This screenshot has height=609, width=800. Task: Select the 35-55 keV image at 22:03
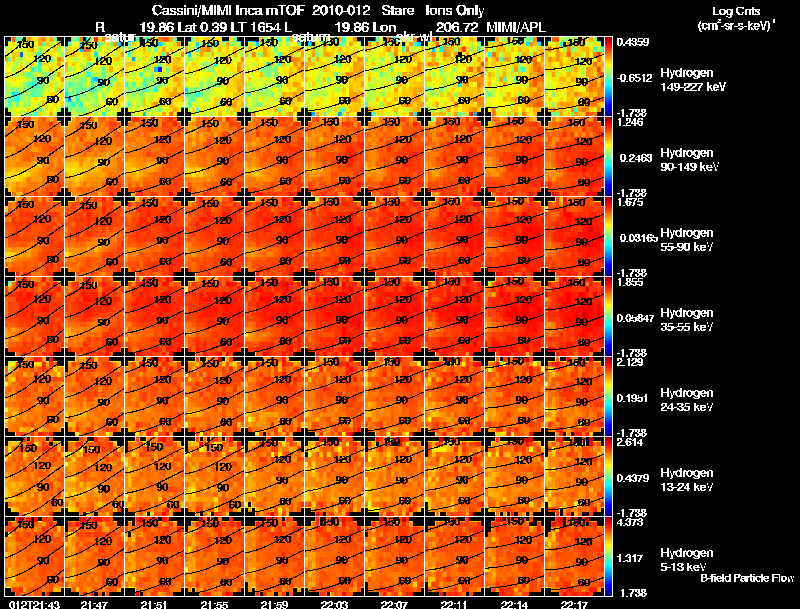point(335,316)
